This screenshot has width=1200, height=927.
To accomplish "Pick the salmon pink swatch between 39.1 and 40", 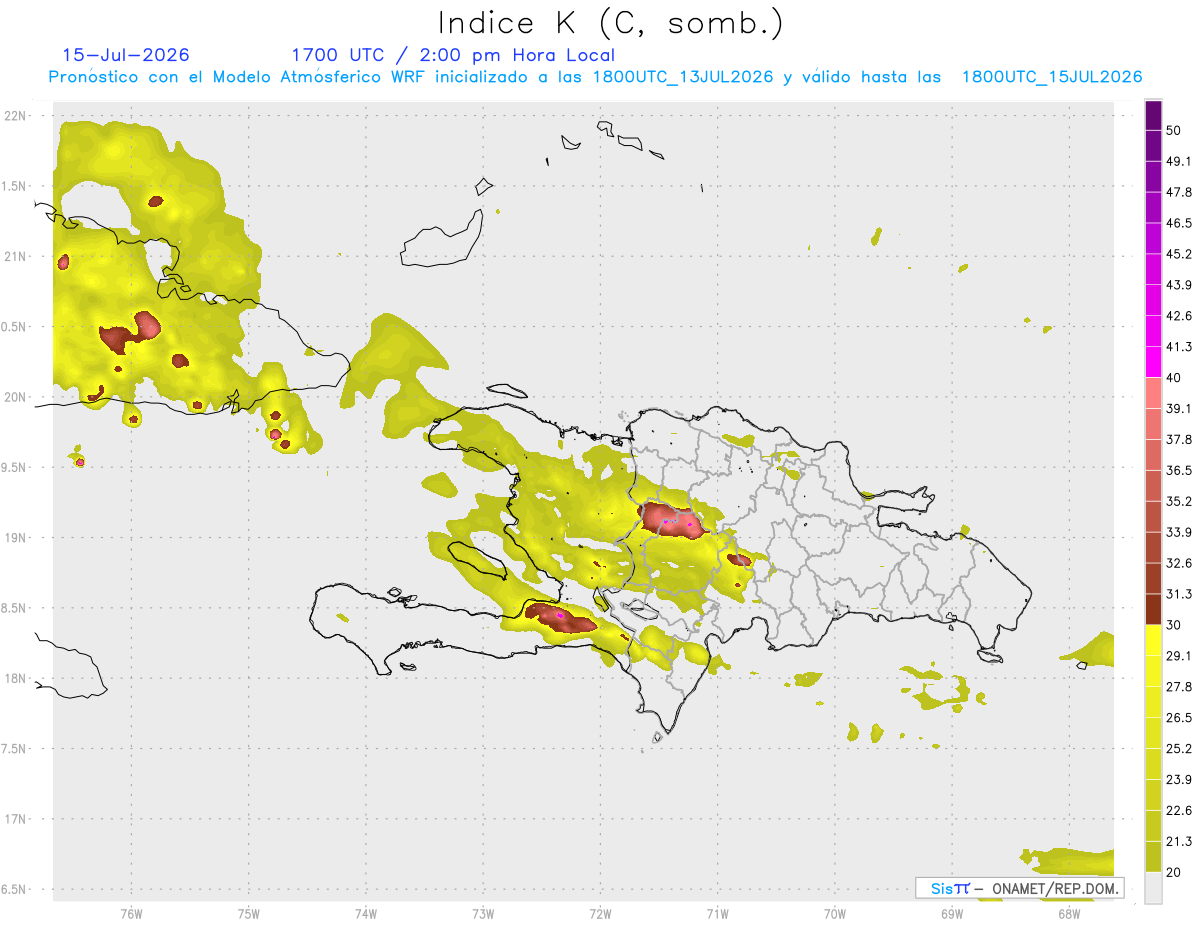I will point(1153,392).
